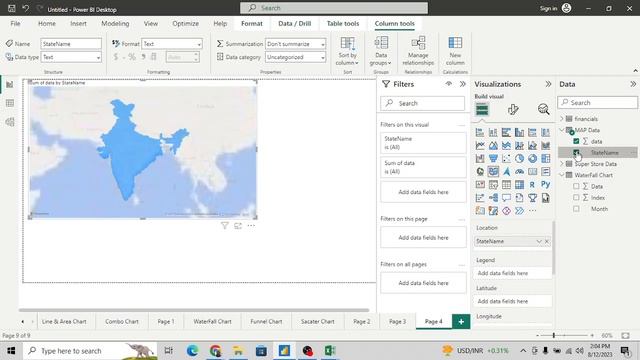Select the funnel chart visual
The image size is (640, 360).
point(493,158)
